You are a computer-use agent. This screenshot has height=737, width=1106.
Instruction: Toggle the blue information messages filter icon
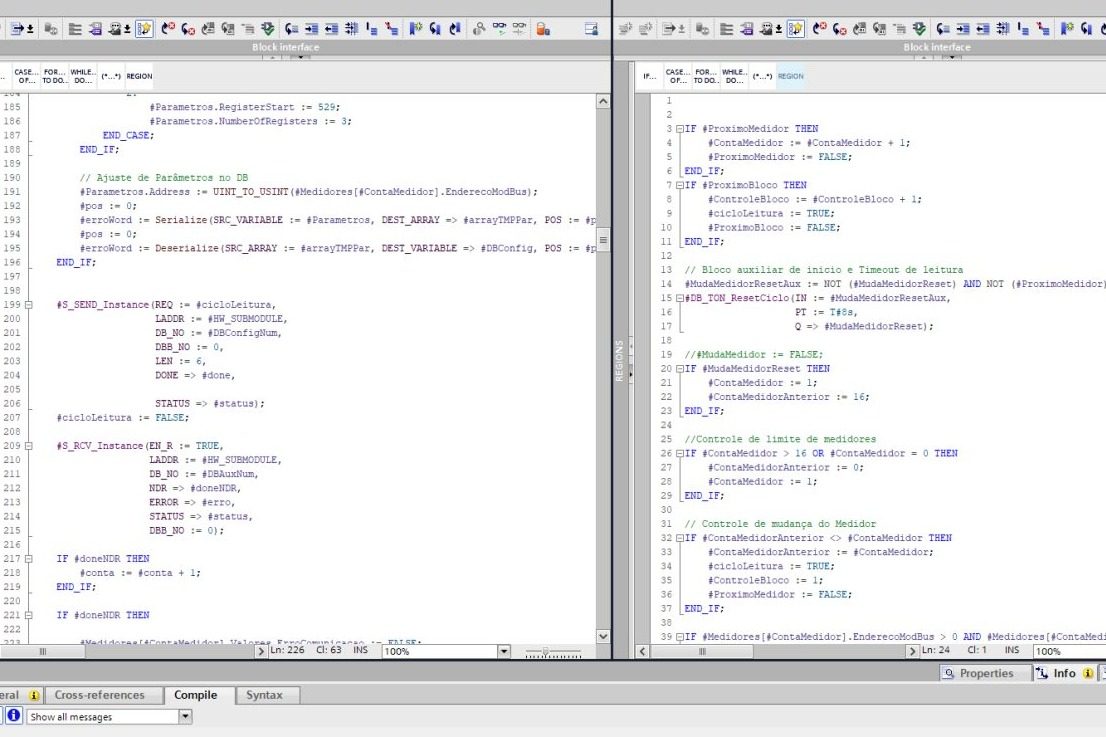pyautogui.click(x=13, y=716)
